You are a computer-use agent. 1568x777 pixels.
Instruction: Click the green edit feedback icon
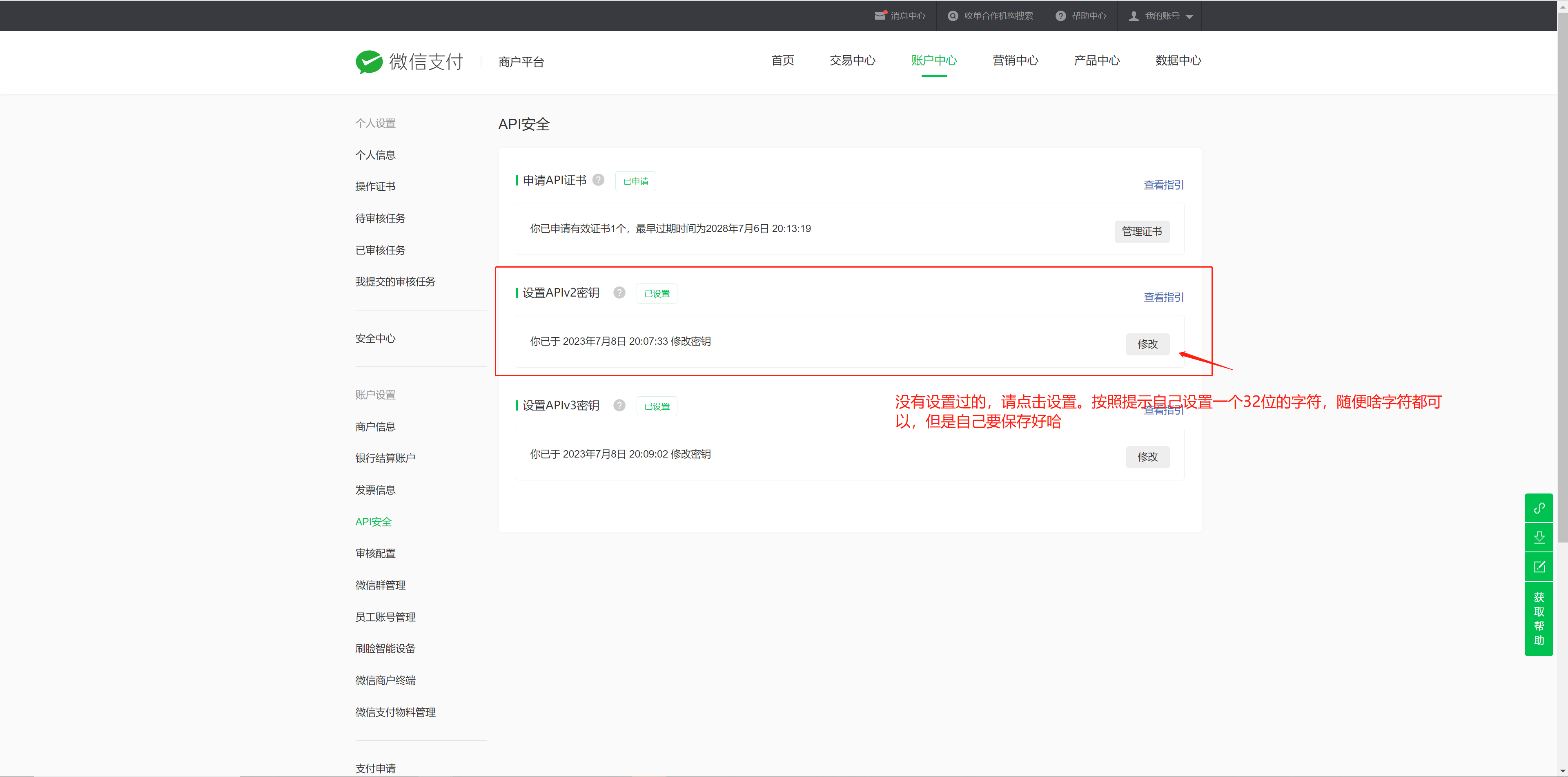coord(1539,567)
